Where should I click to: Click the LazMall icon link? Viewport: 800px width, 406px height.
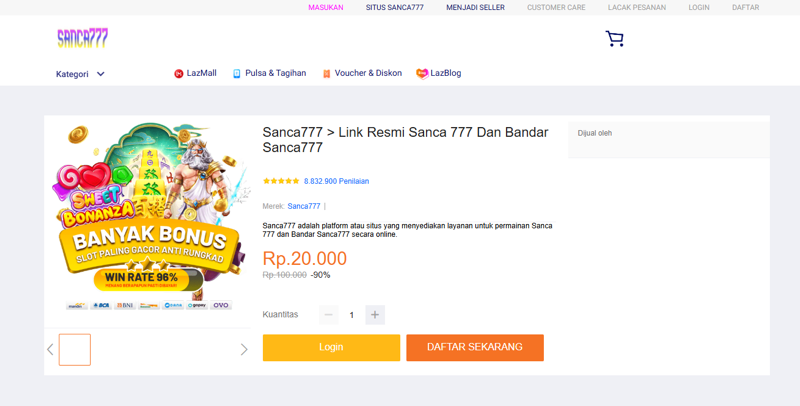179,74
